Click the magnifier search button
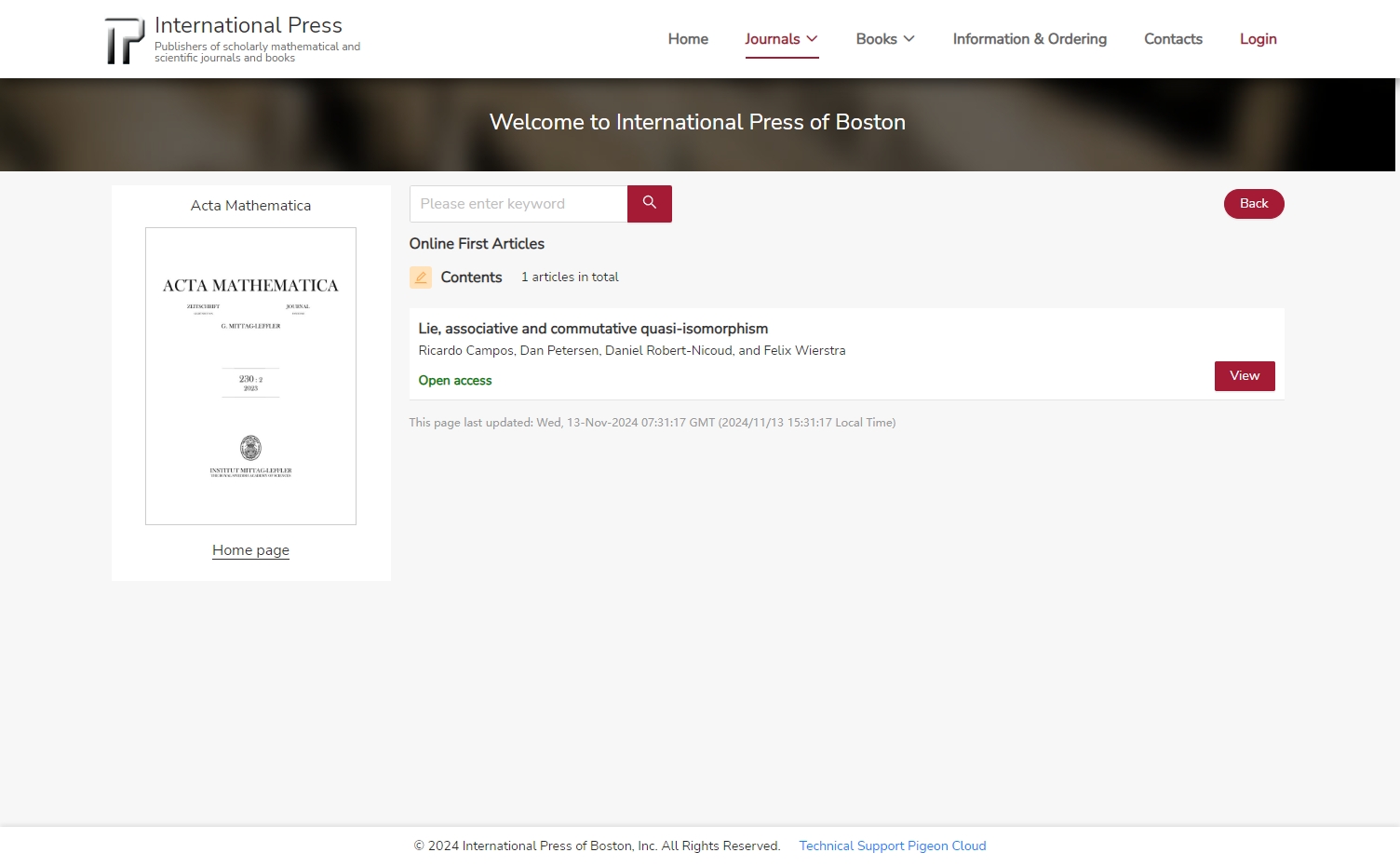The height and width of the screenshot is (866, 1400). click(x=650, y=204)
